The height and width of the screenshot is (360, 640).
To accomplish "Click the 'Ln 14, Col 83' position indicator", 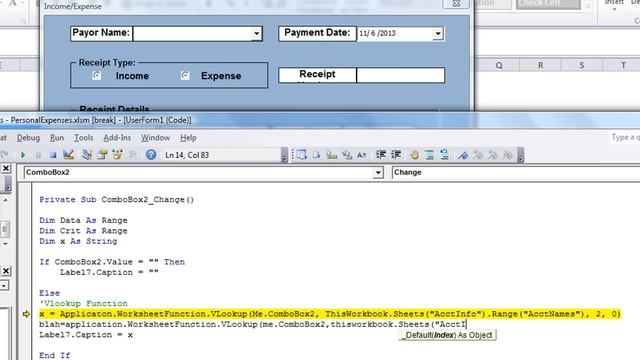I will pos(187,155).
